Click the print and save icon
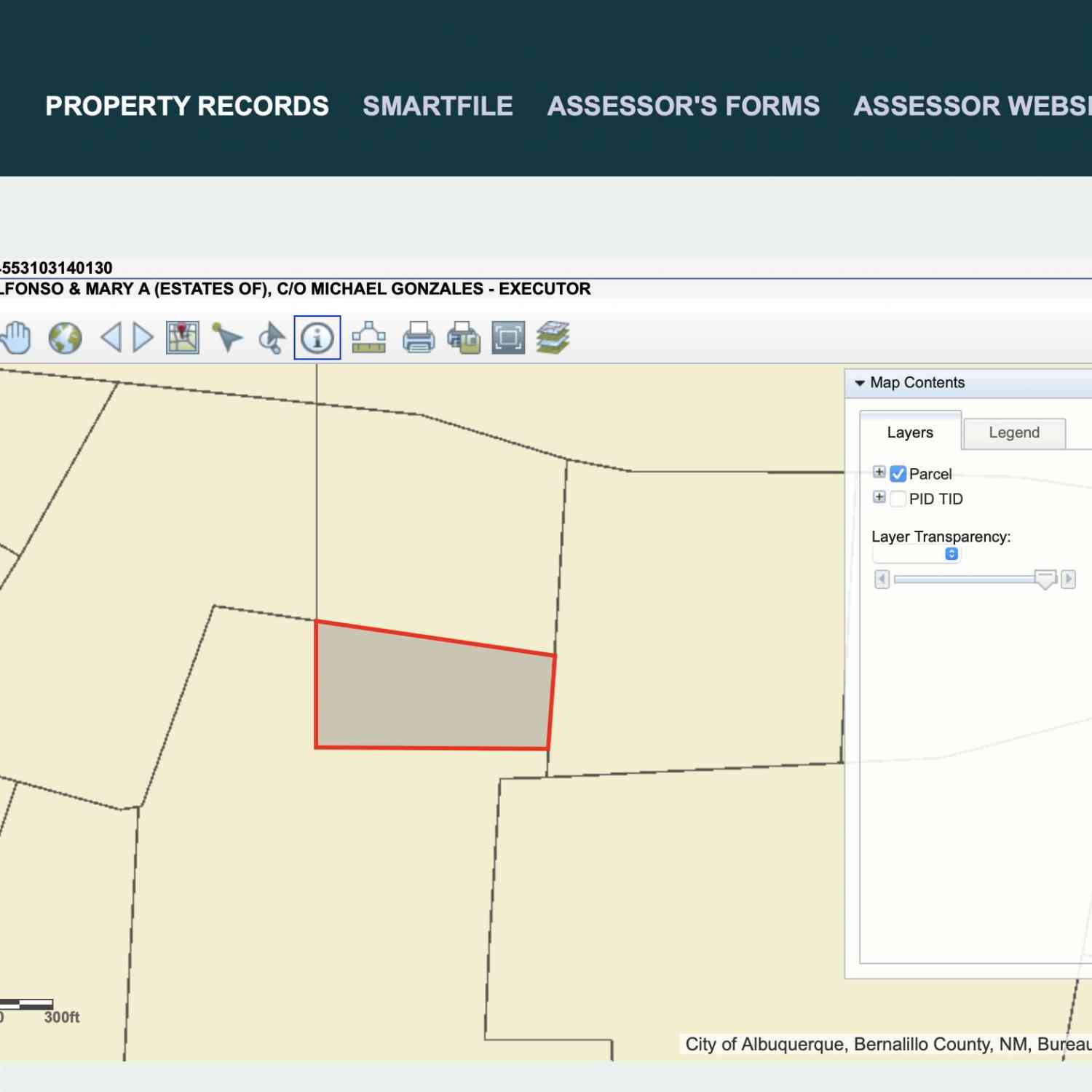1092x1092 pixels. click(464, 338)
